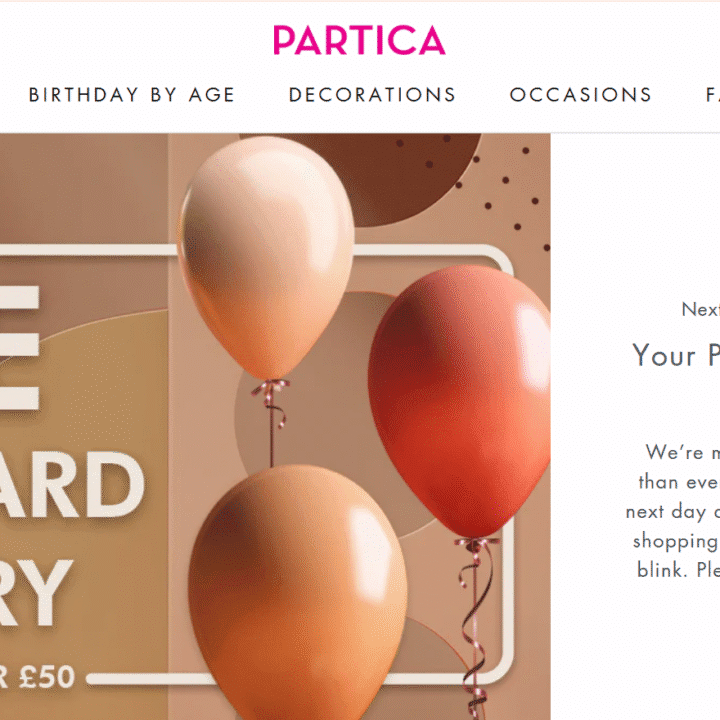Click the 'shopping' paragraph line
720x720 pixels.
tap(675, 541)
